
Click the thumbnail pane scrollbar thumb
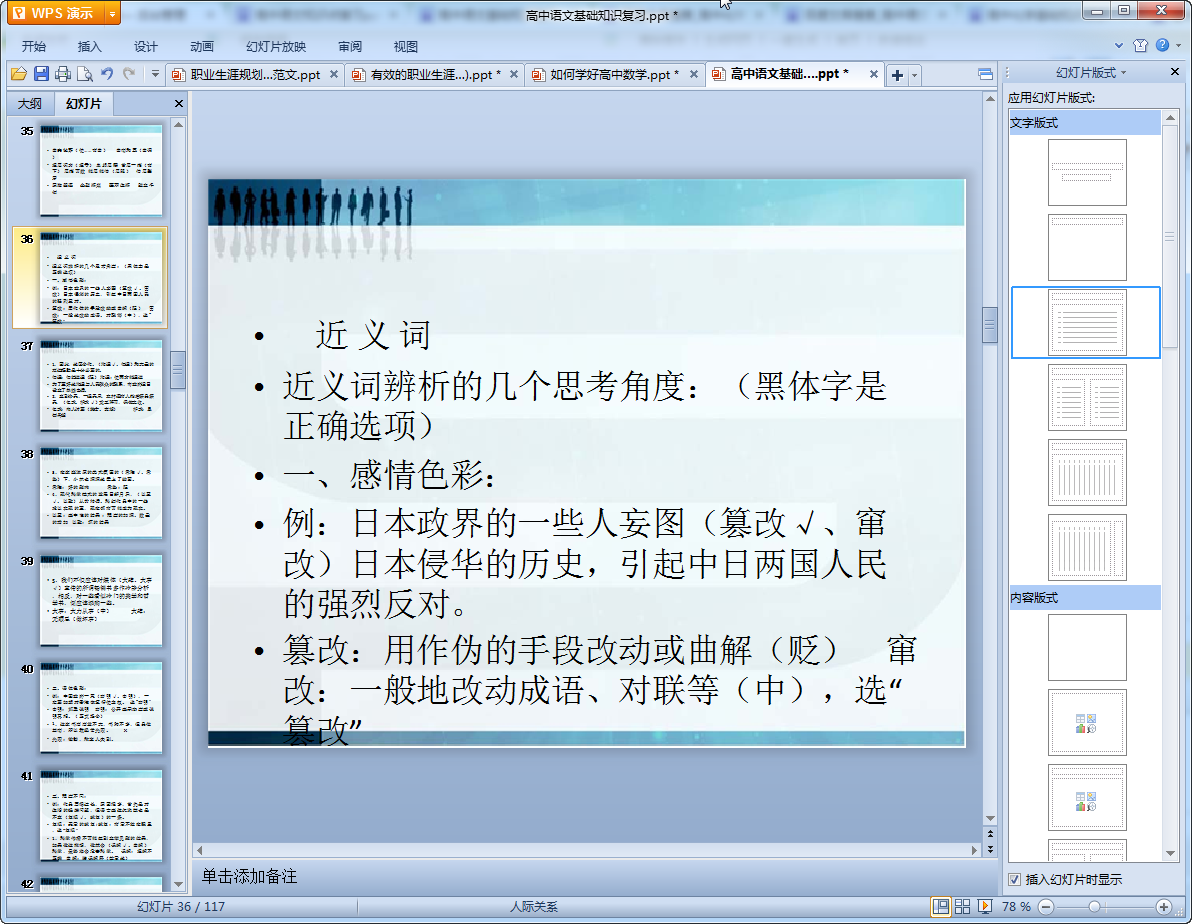[178, 370]
